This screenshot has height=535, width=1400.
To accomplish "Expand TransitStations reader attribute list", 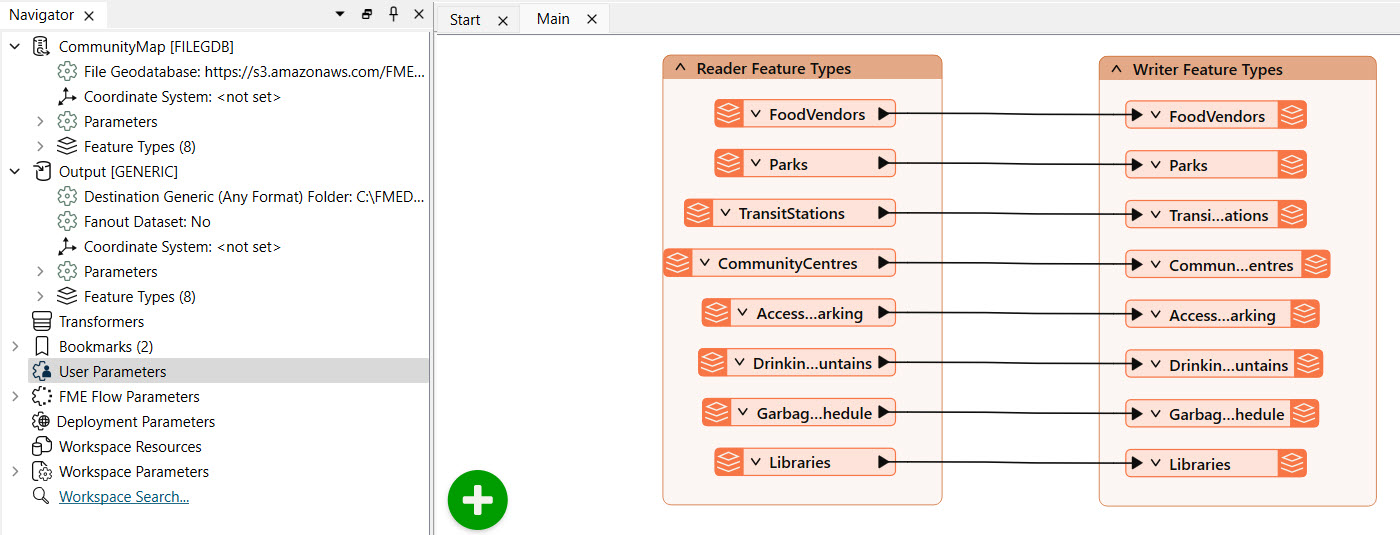I will pyautogui.click(x=725, y=213).
